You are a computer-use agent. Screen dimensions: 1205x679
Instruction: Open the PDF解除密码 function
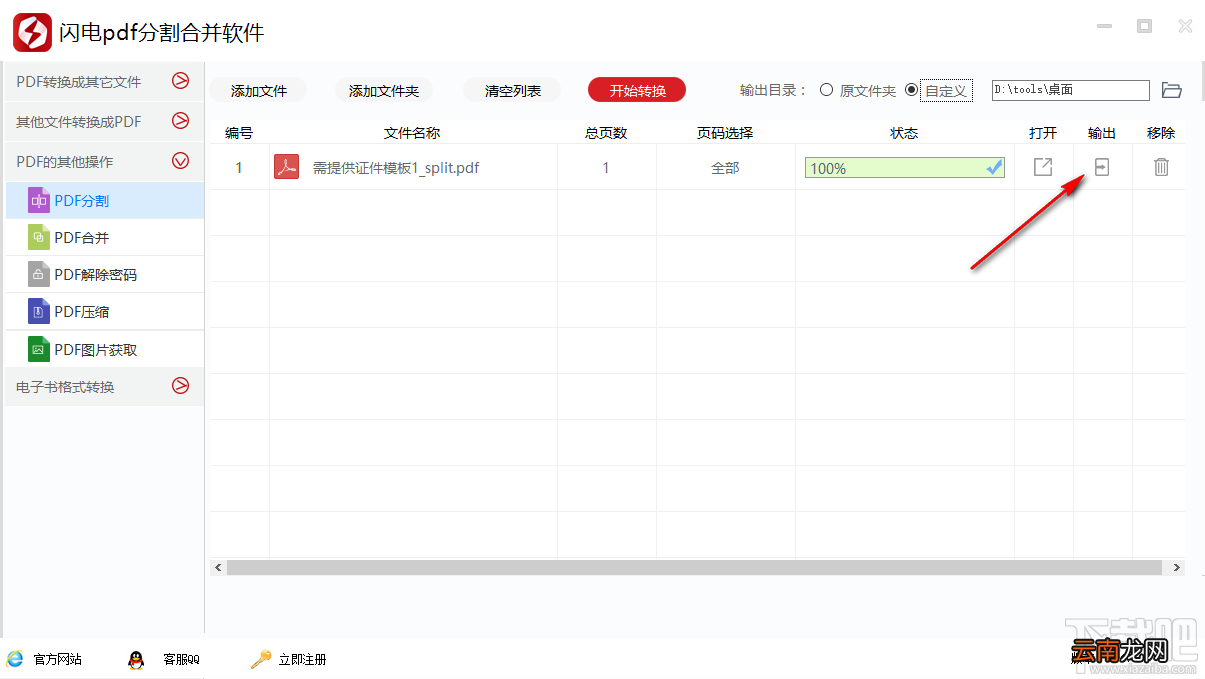point(104,274)
